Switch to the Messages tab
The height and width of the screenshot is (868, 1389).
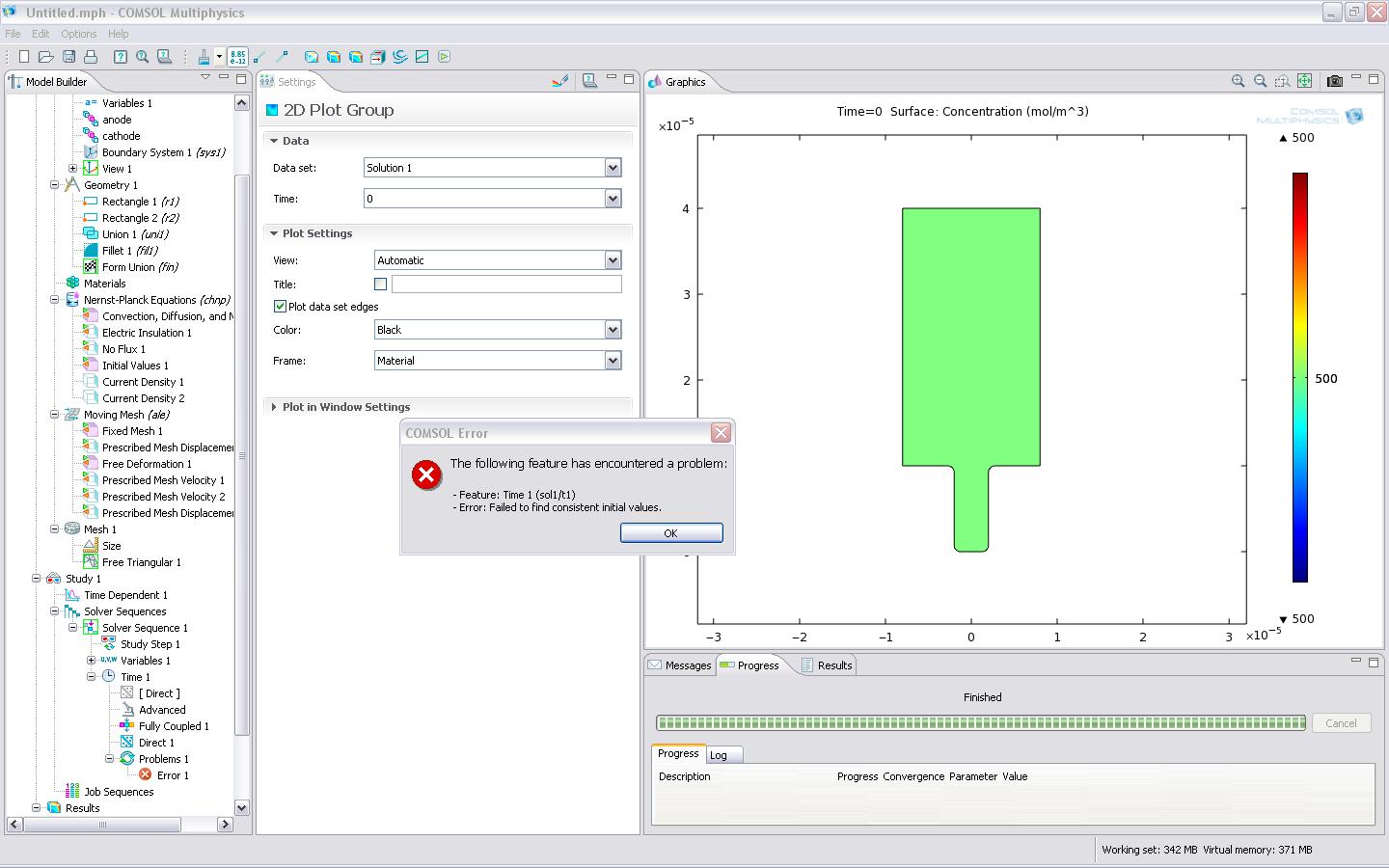coord(680,665)
